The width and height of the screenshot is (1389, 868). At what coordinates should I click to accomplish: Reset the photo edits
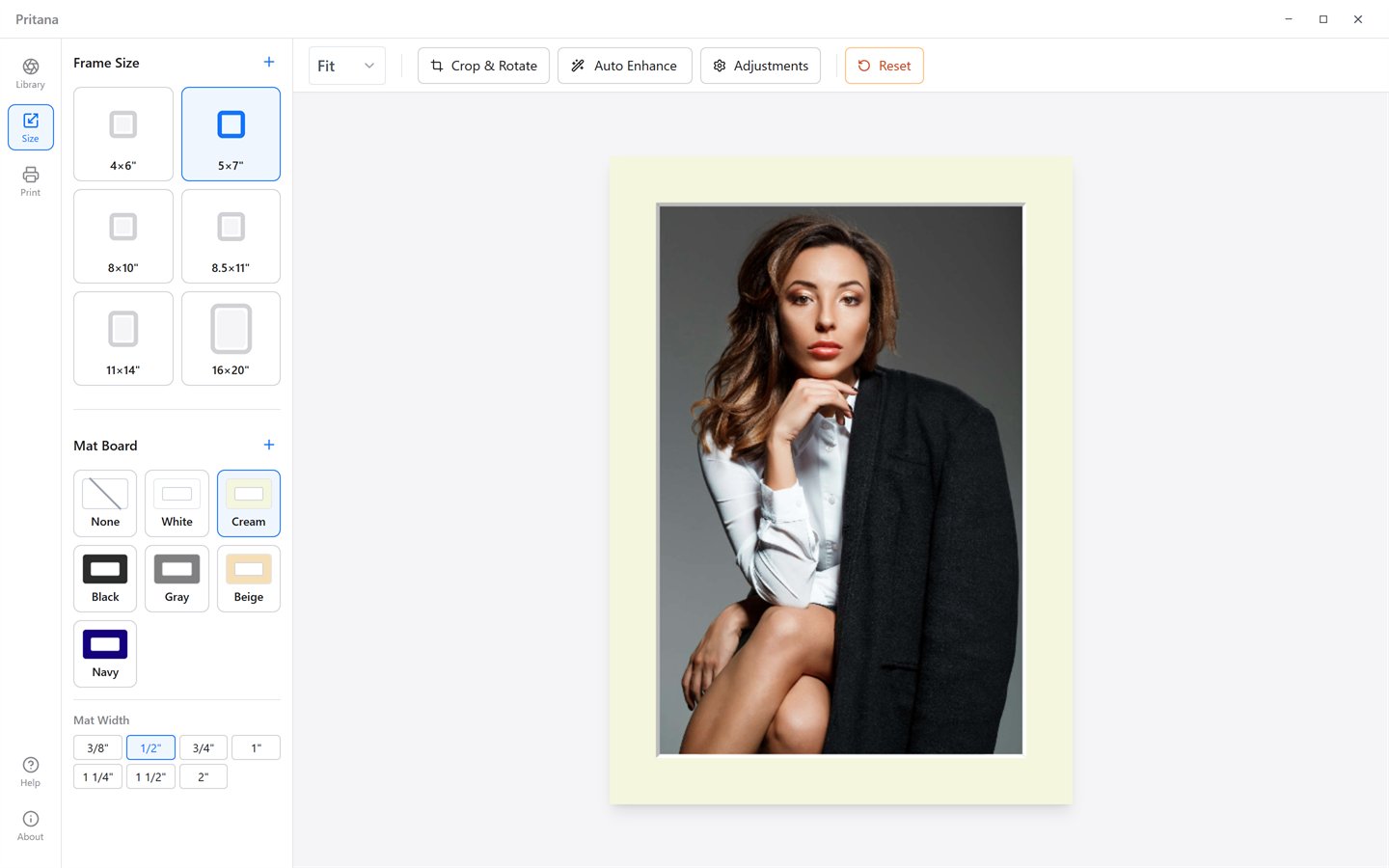[885, 66]
